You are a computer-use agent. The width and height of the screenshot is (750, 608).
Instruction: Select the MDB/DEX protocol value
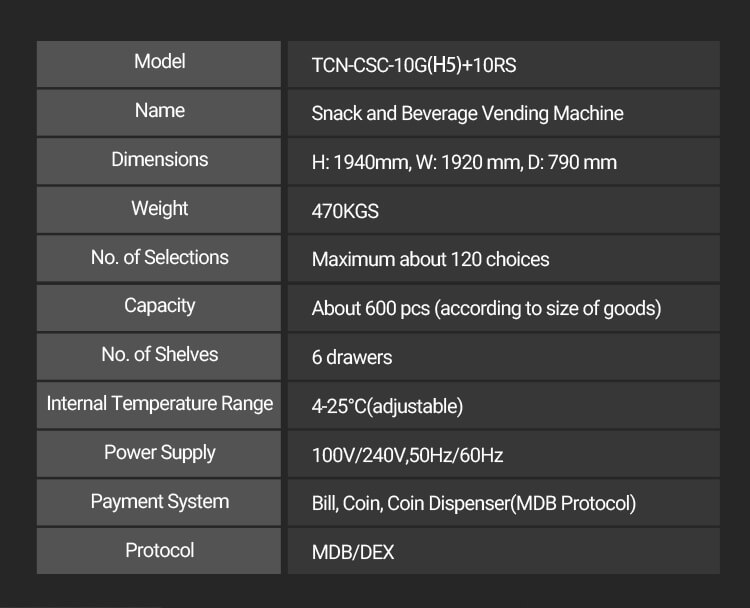(x=353, y=553)
